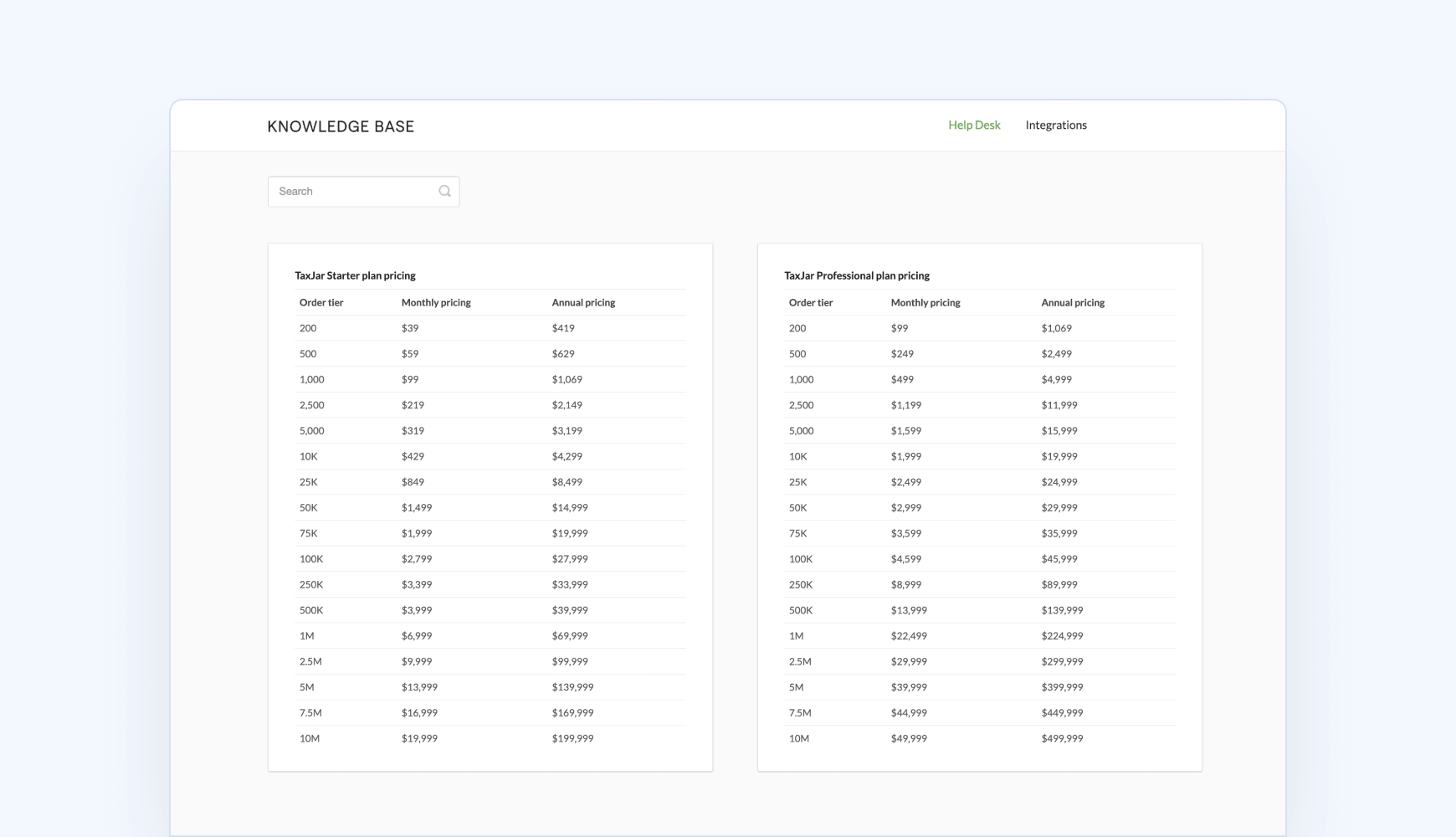Click the $499,999 annual cell
The image size is (1456, 837).
1062,739
